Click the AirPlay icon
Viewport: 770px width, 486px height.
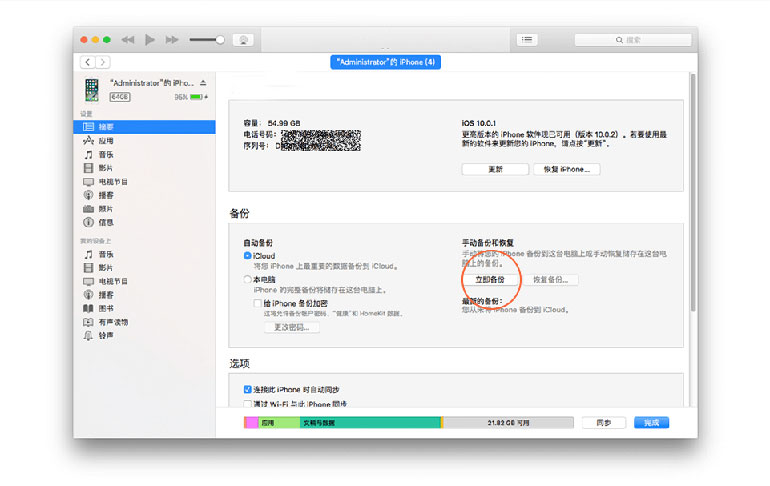(242, 39)
